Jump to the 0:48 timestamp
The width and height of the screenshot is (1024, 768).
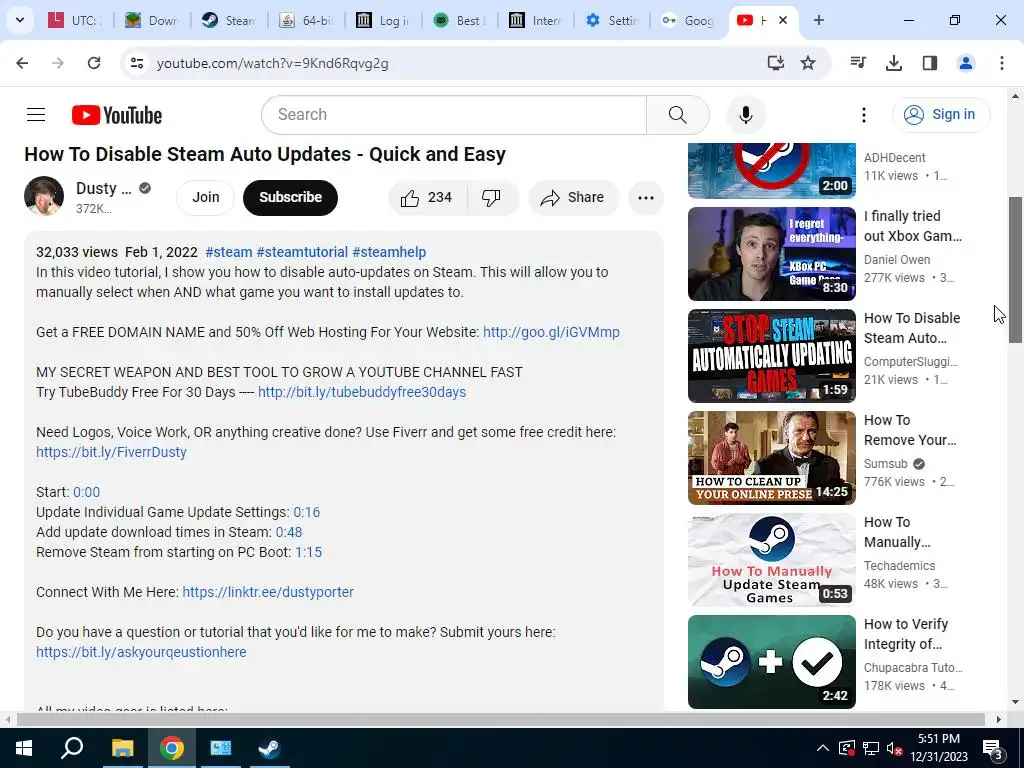(289, 532)
